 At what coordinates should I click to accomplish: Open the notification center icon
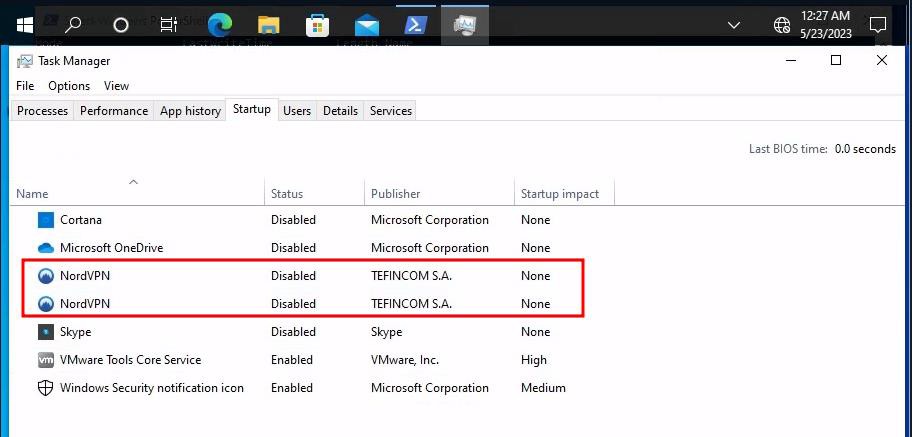[x=877, y=24]
